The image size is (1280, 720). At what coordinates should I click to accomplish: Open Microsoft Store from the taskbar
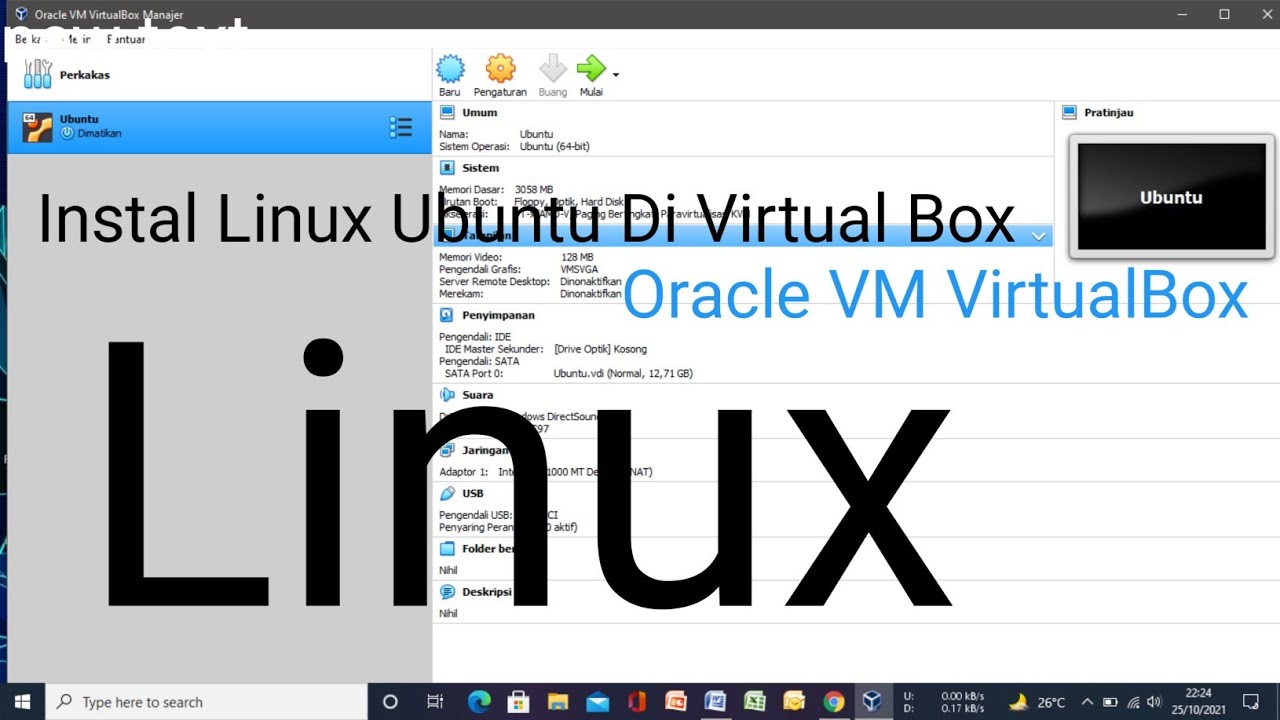pyautogui.click(x=518, y=702)
